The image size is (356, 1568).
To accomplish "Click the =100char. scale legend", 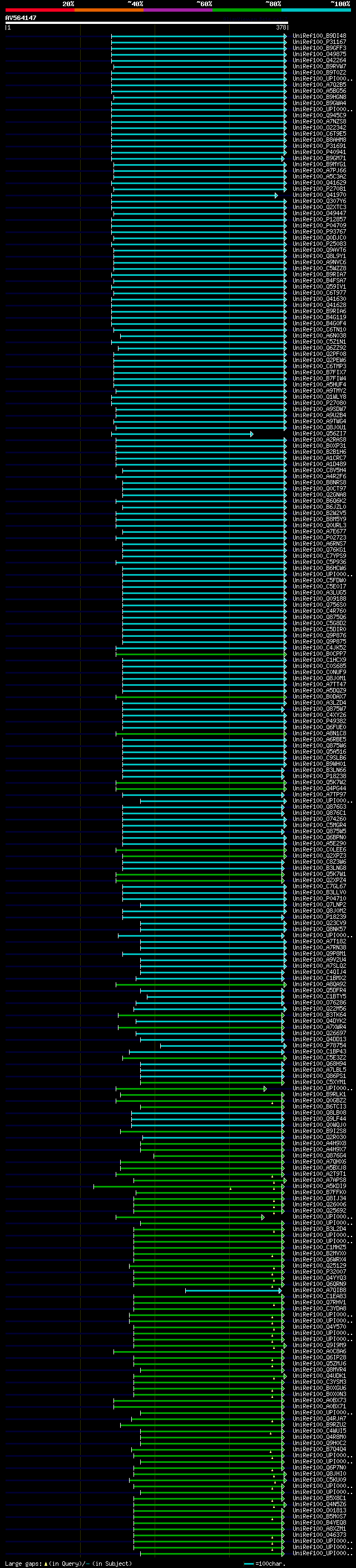I will [265, 1564].
